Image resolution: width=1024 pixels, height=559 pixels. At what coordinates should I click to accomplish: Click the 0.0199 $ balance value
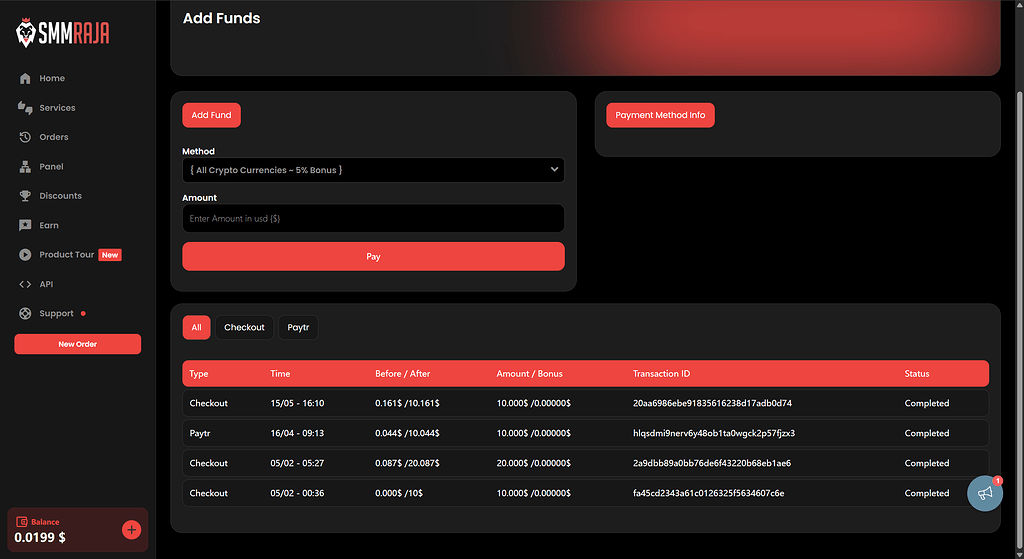click(x=40, y=537)
